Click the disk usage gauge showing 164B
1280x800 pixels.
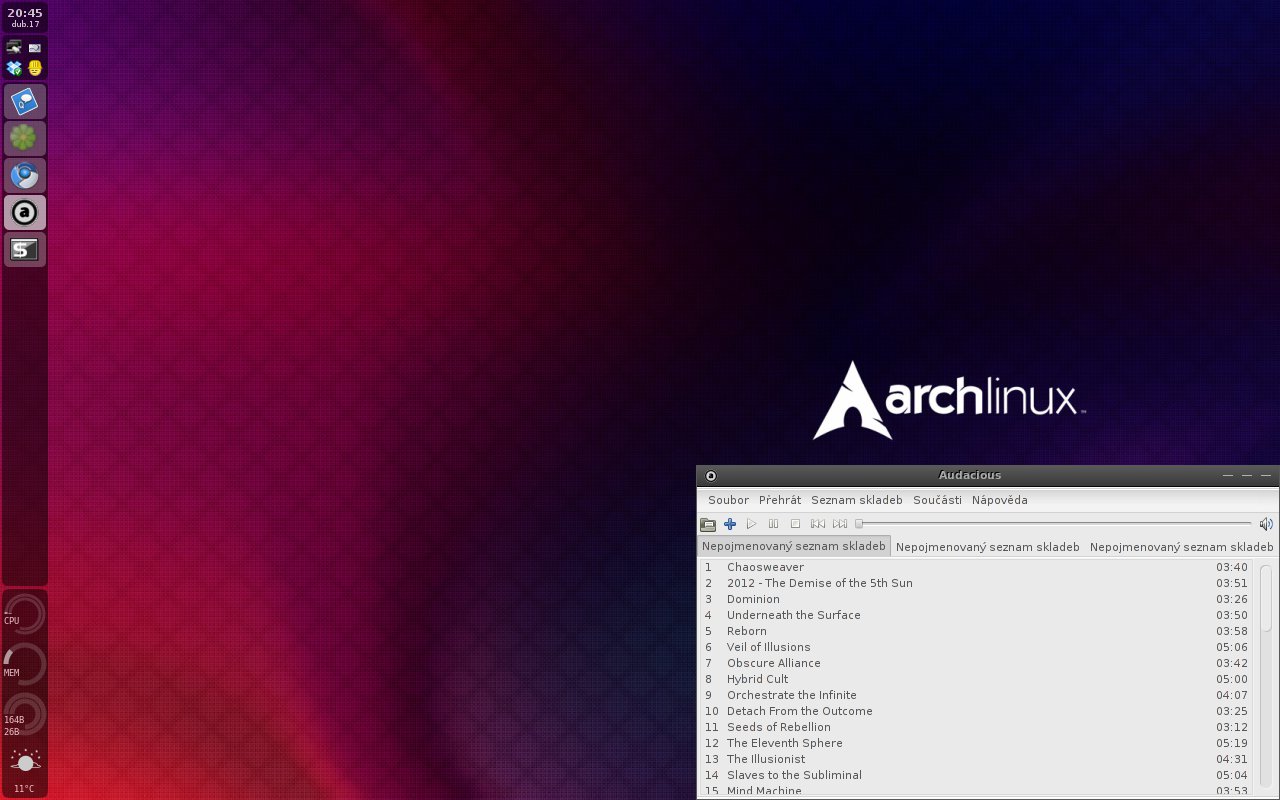pyautogui.click(x=25, y=713)
